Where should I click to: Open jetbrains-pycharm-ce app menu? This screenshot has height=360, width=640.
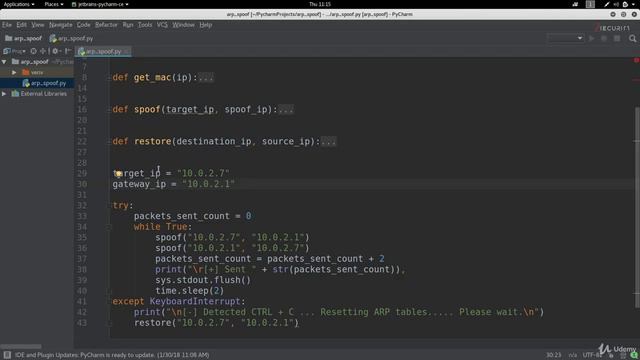(x=100, y=4)
